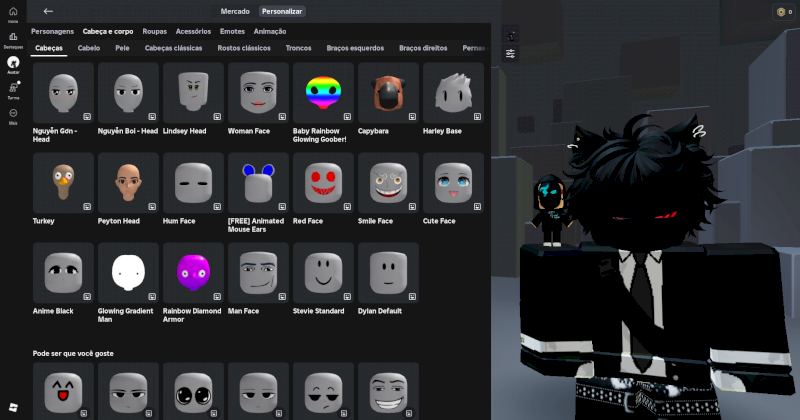Image resolution: width=800 pixels, height=420 pixels.
Task: Select the Rostos clássicos subcategory
Action: pos(244,48)
